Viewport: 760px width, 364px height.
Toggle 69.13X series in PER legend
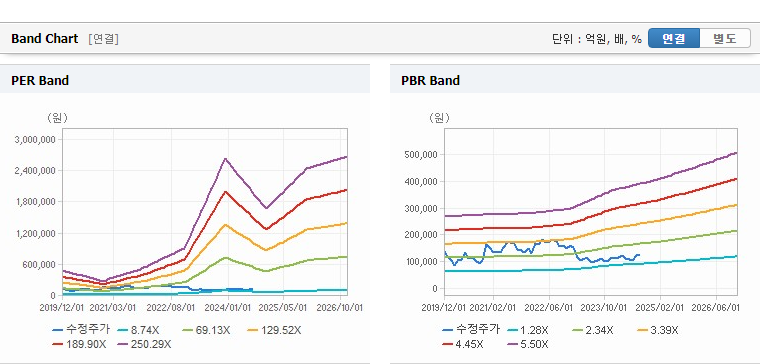206,330
